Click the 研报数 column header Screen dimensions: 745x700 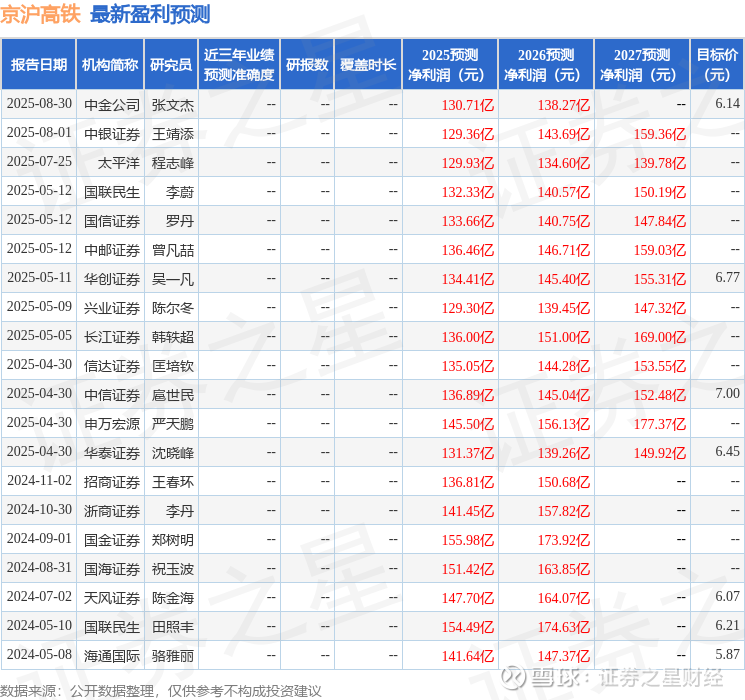click(x=307, y=65)
